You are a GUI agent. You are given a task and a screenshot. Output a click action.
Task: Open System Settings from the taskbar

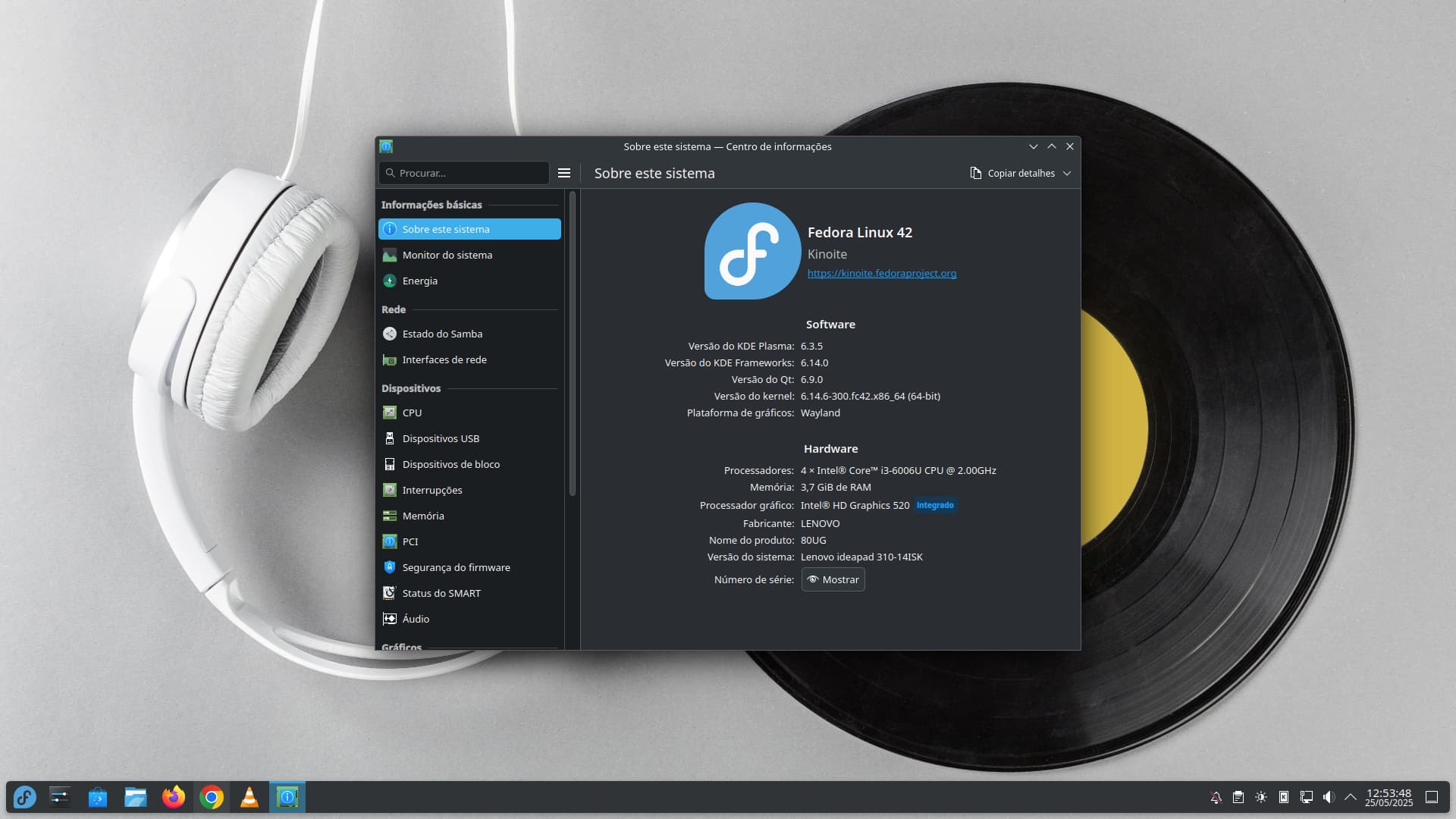click(x=60, y=797)
